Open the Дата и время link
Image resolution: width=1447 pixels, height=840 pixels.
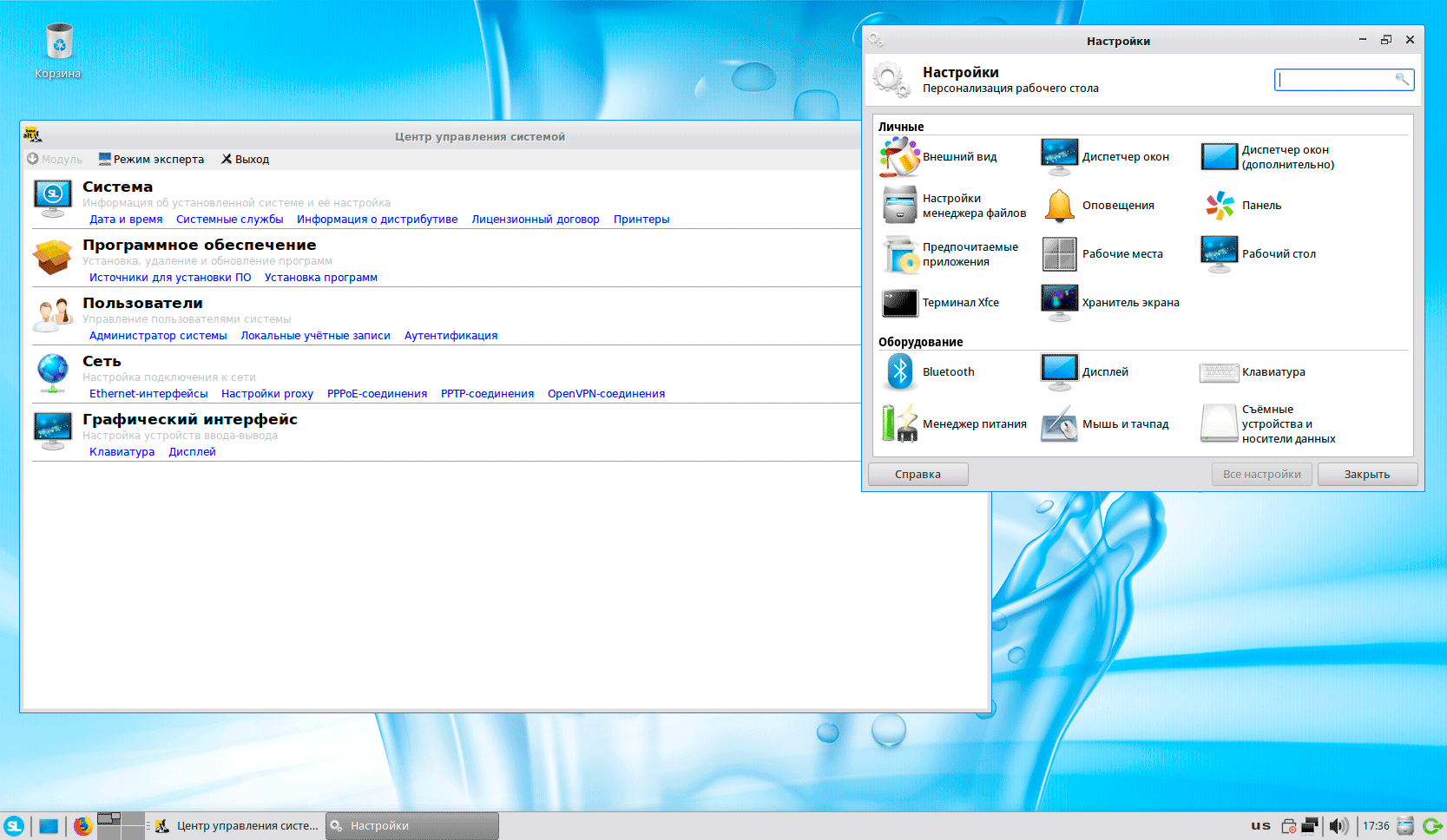click(126, 220)
